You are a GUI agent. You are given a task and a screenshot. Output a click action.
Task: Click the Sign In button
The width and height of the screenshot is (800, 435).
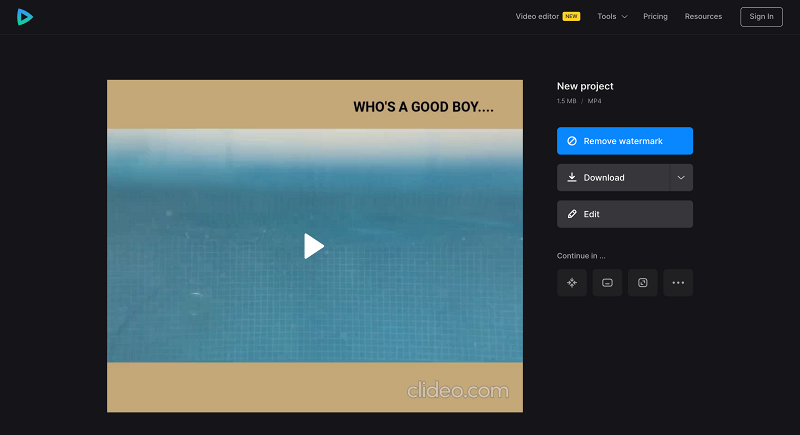pos(761,17)
